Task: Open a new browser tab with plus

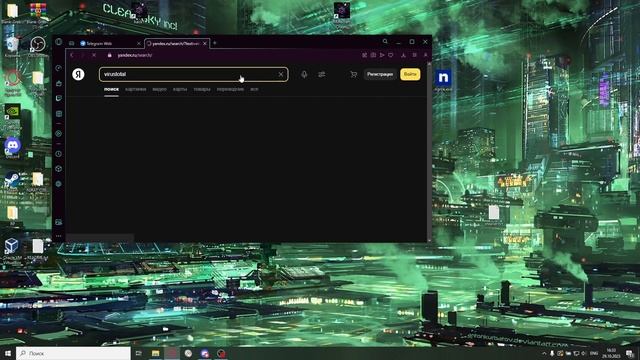Action: pyautogui.click(x=215, y=43)
